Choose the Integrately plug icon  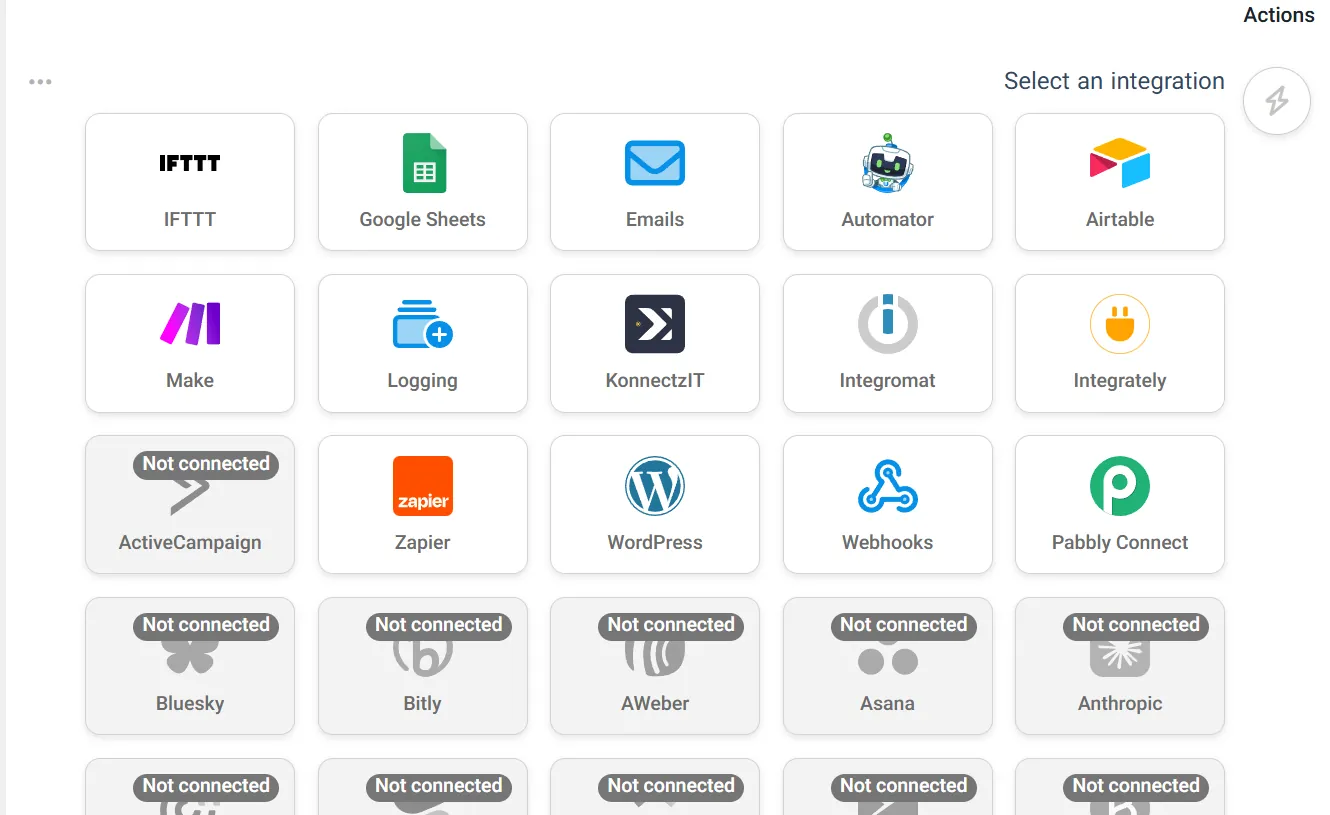[x=1120, y=325]
